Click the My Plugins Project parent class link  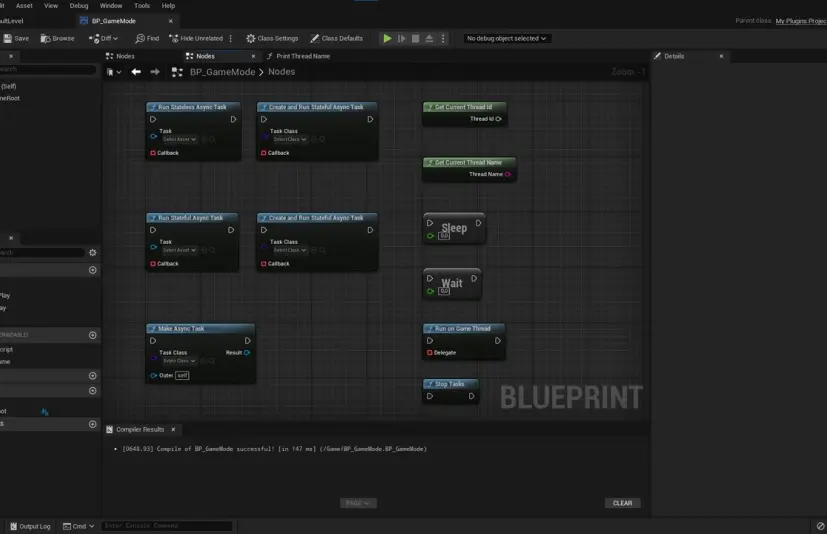point(801,21)
